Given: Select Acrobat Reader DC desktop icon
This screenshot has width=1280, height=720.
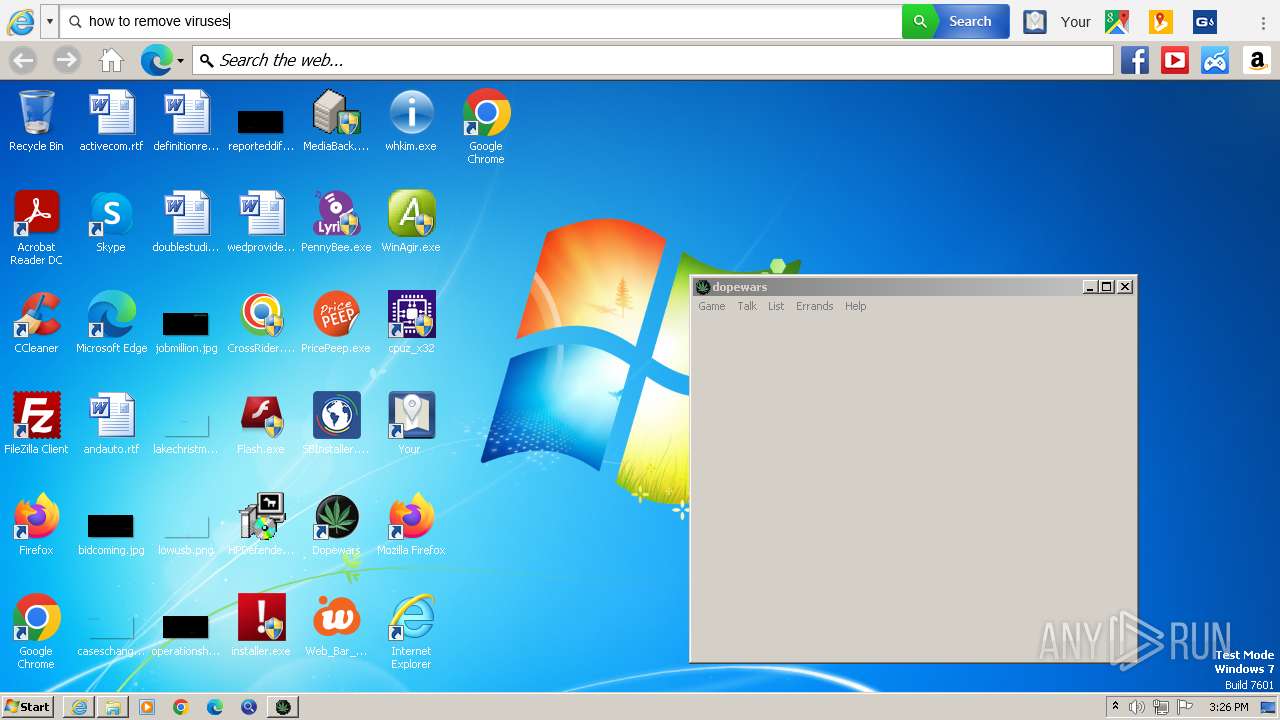Looking at the screenshot, I should pos(36,228).
